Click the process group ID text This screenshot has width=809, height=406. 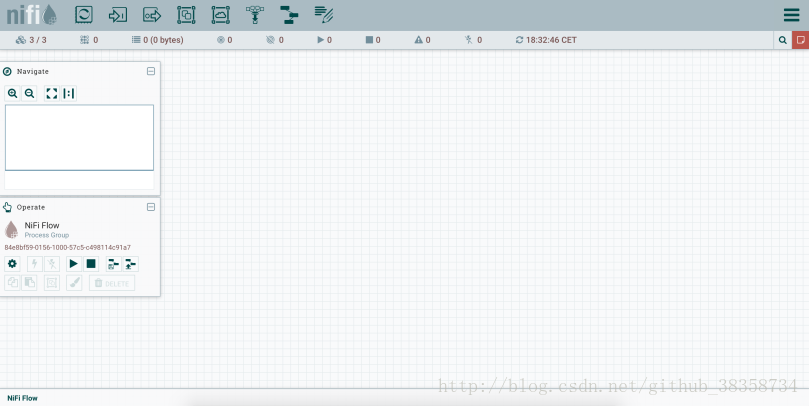68,248
